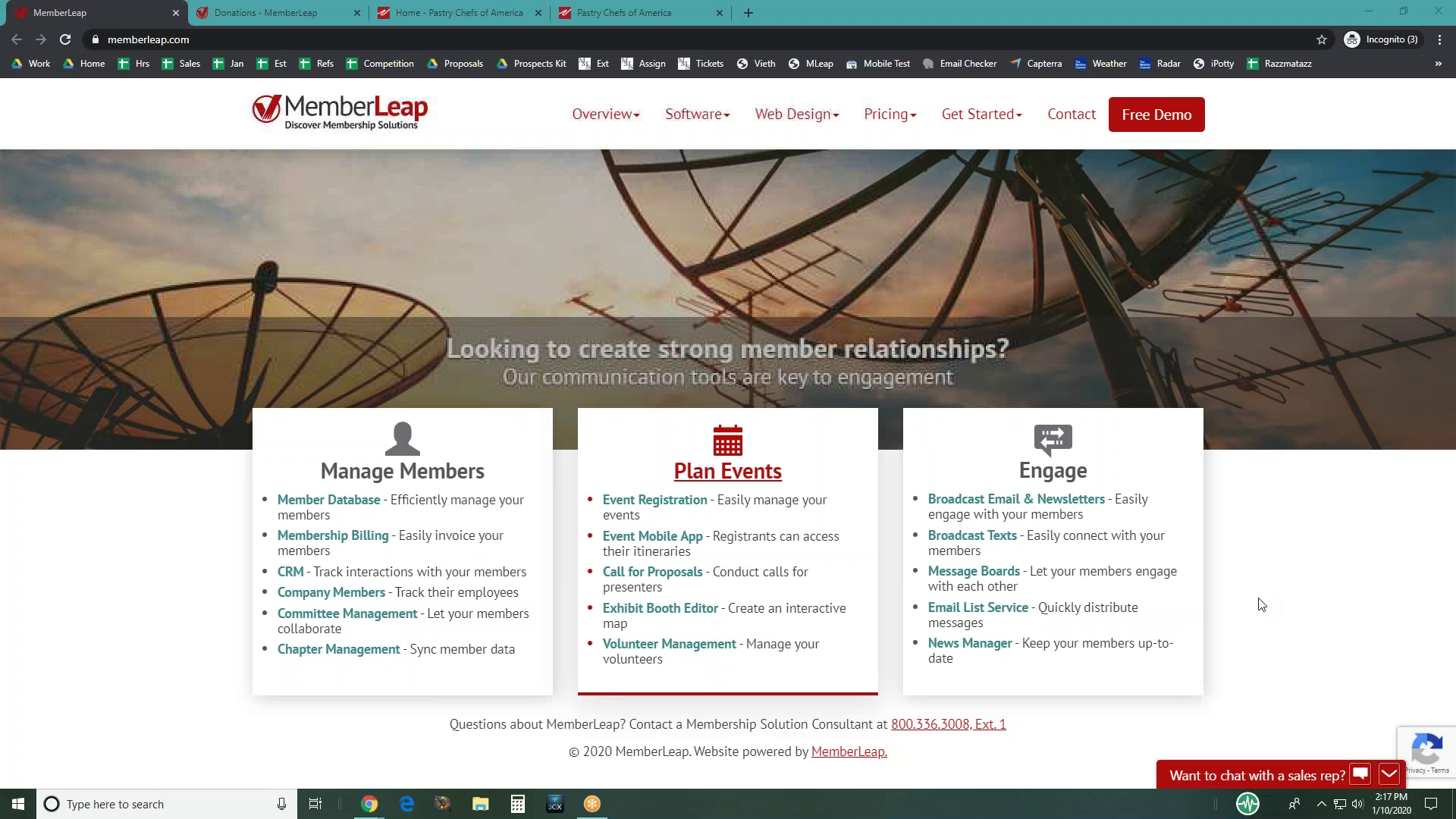Open the Competition bookmark
The height and width of the screenshot is (819, 1456).
pyautogui.click(x=380, y=64)
